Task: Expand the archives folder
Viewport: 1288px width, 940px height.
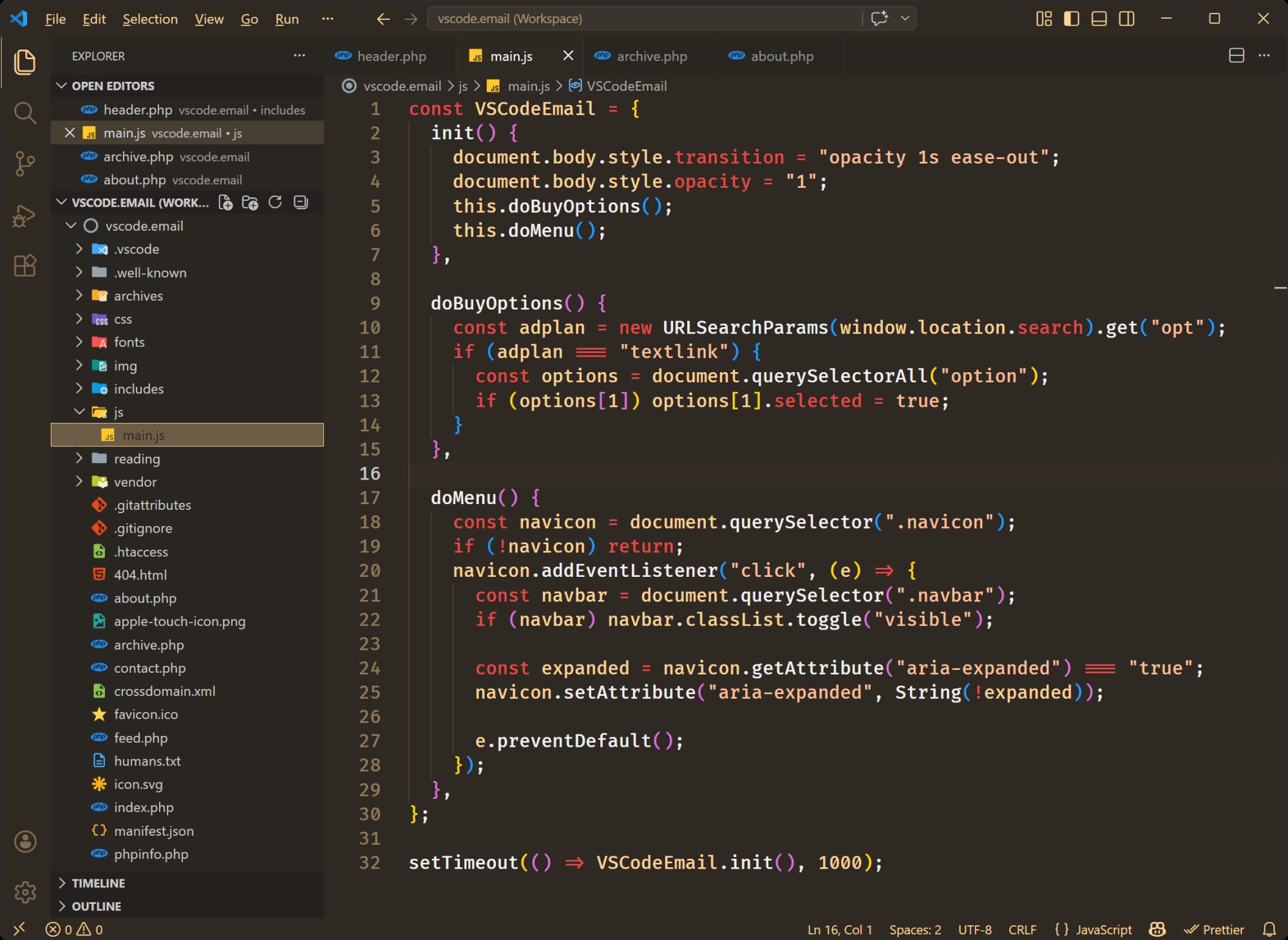Action: click(79, 296)
